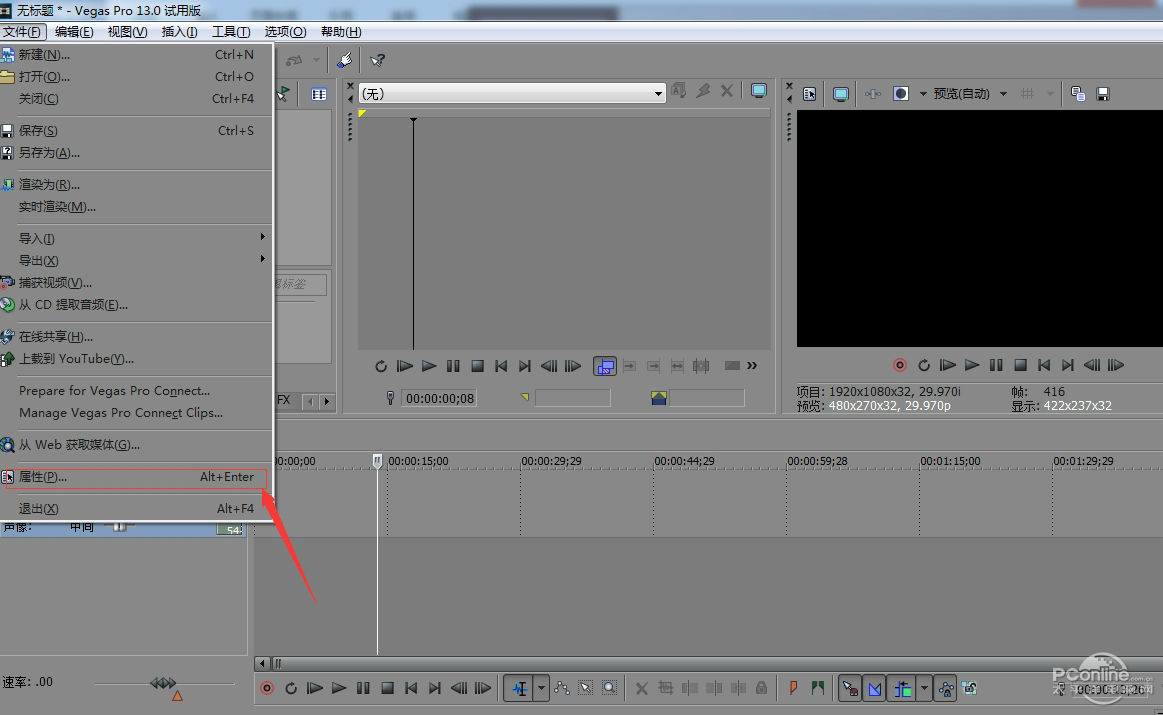This screenshot has height=715, width=1163.
Task: Toggle loop playback on timeline transport
Action: [x=291, y=688]
